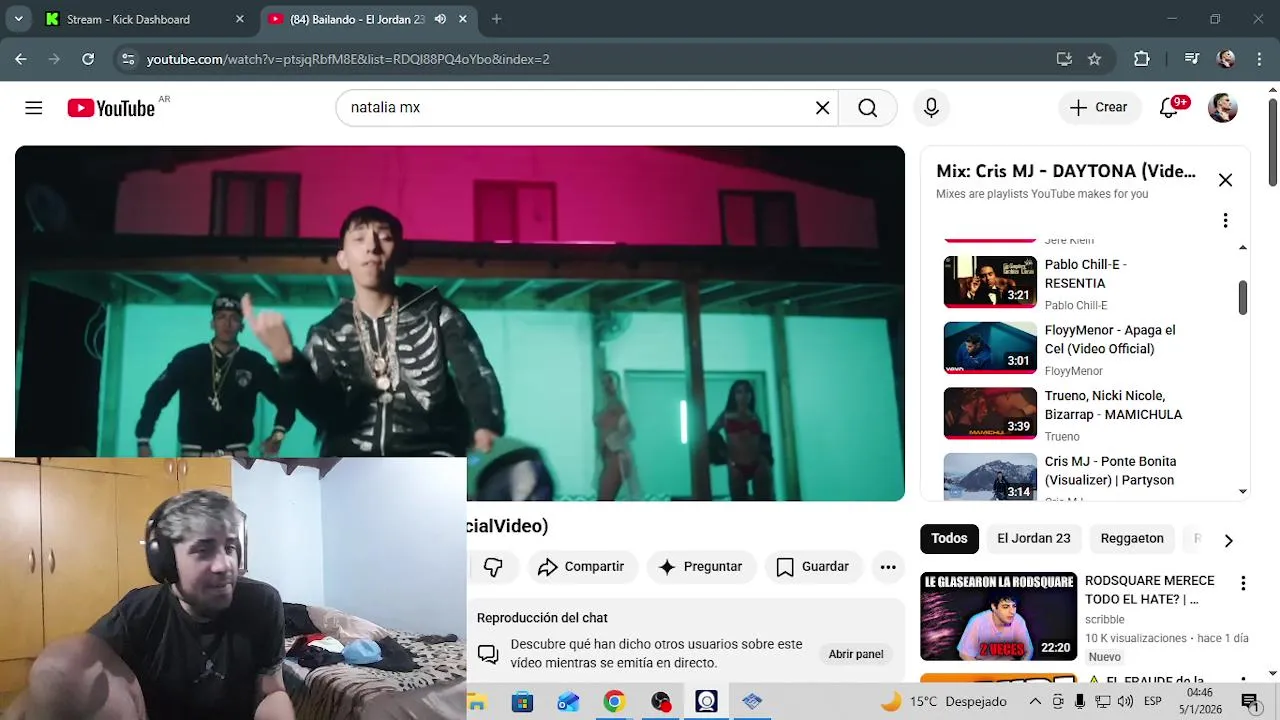Close the Kick Dashboard tab

click(x=240, y=19)
